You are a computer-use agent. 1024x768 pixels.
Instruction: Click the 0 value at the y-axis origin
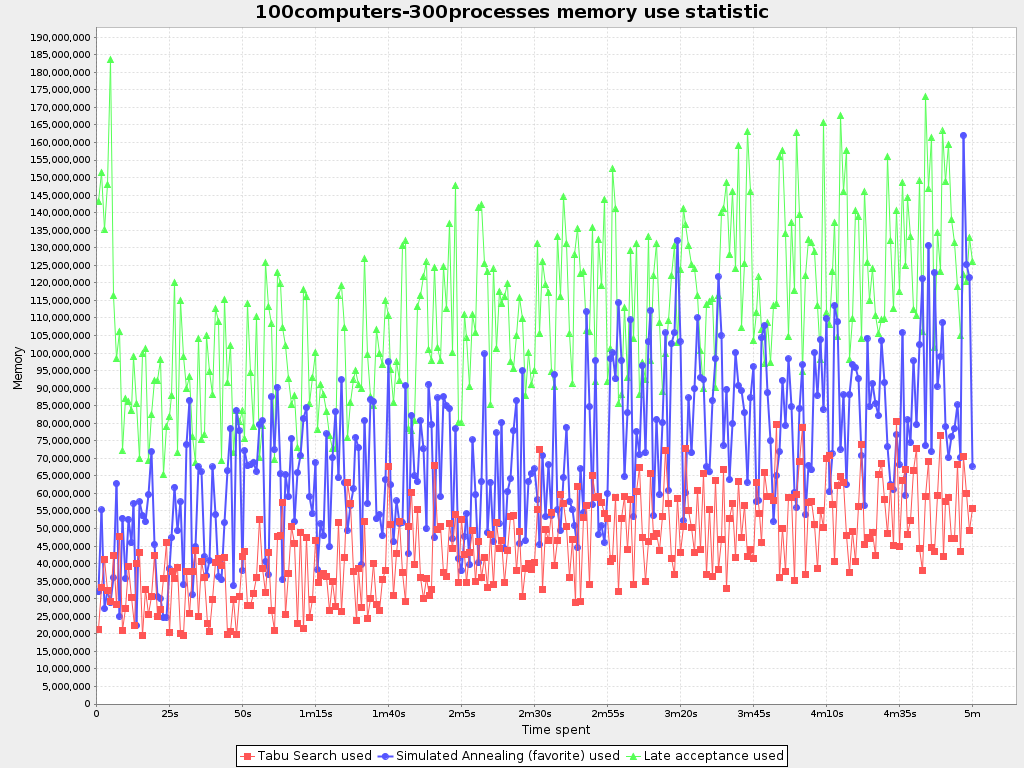coord(88,702)
